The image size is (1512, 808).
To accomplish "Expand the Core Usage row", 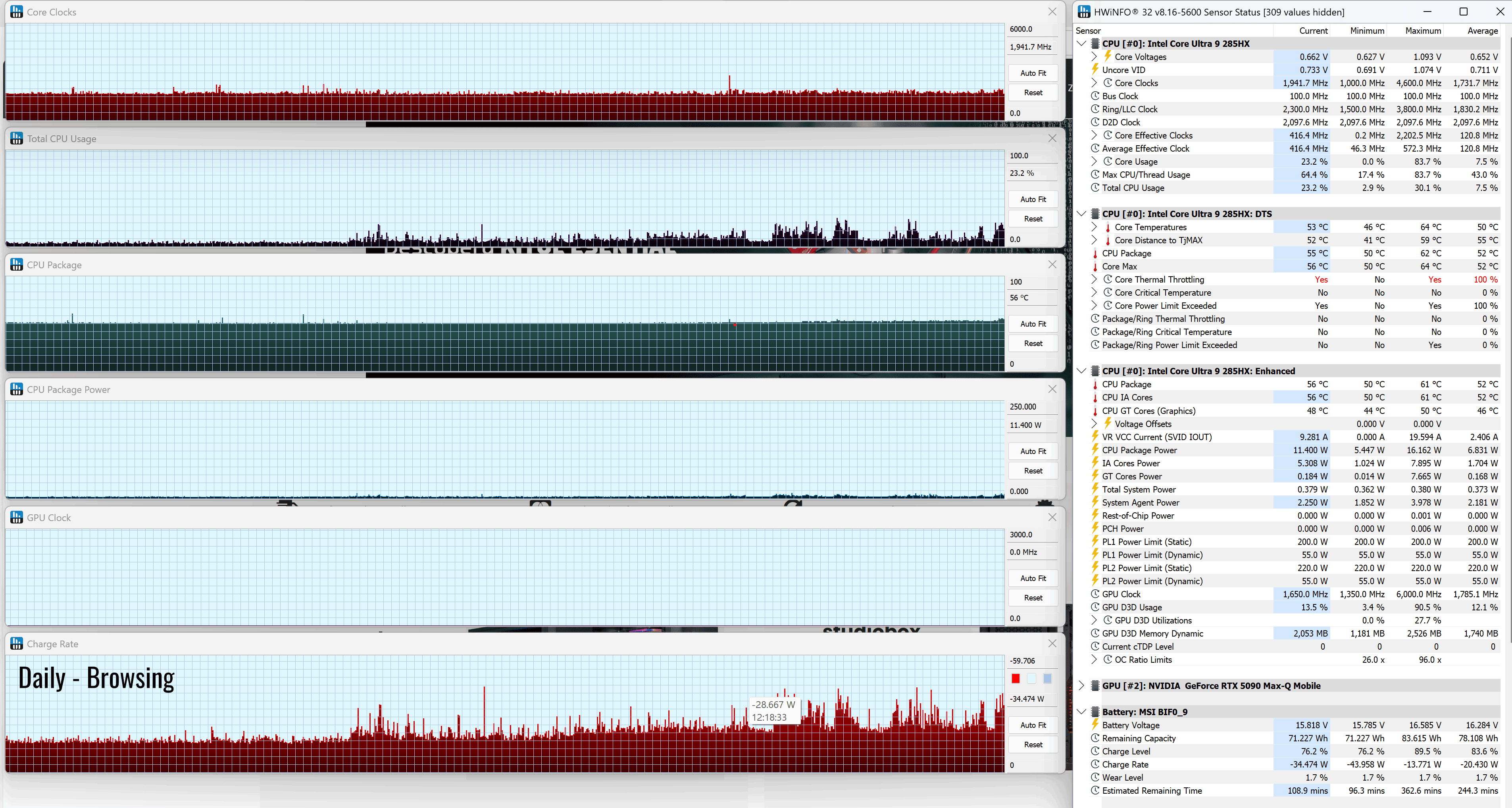I will 1094,162.
